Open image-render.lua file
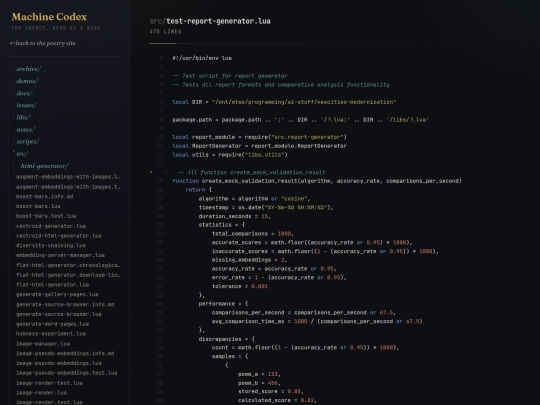This screenshot has width=540, height=405. (41, 393)
